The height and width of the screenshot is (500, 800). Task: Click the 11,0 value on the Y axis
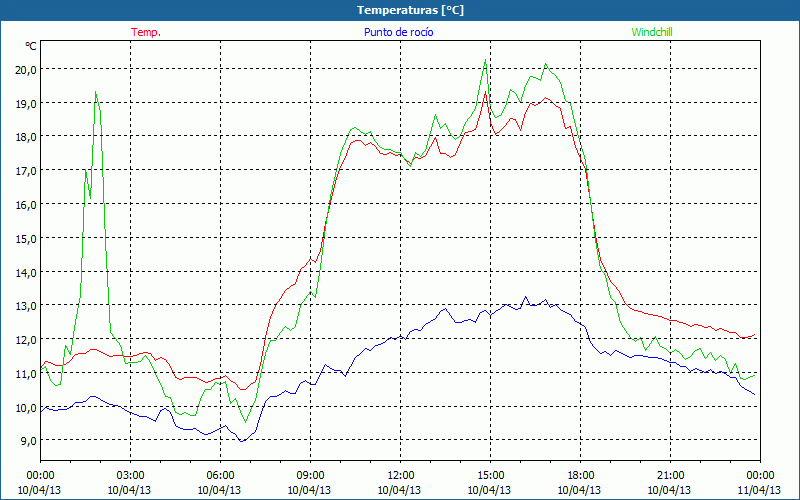[x=27, y=374]
